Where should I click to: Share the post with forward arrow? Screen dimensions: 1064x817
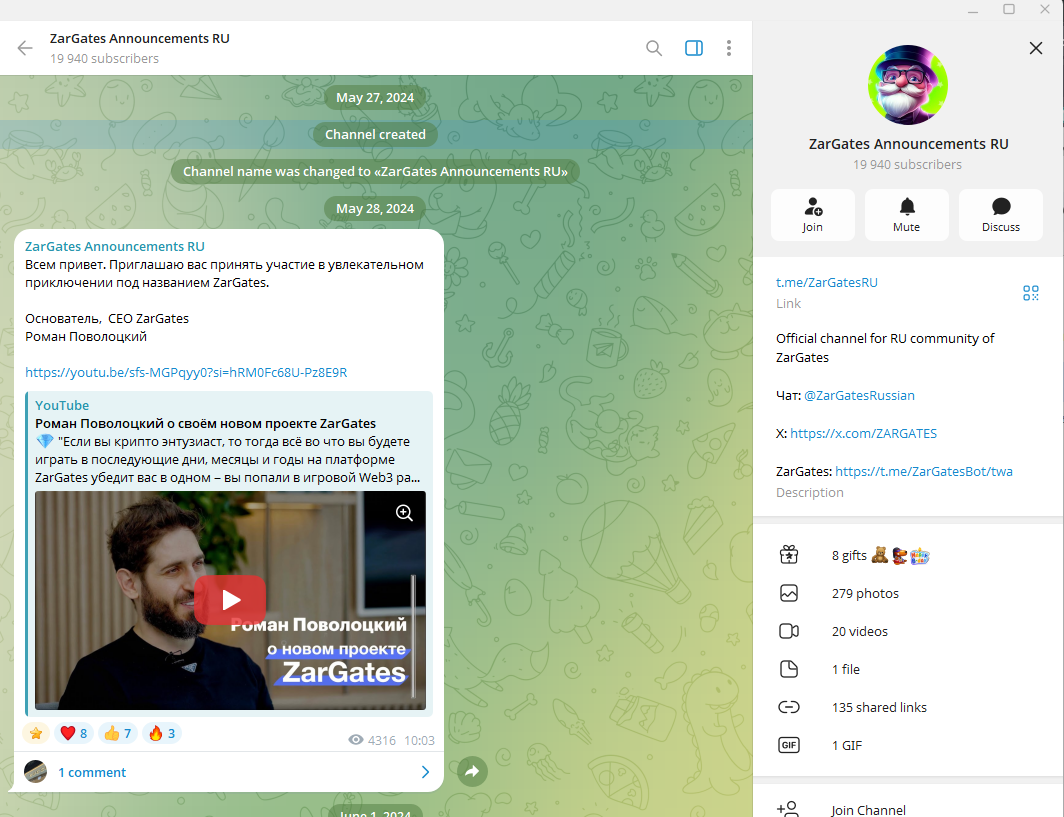[472, 771]
